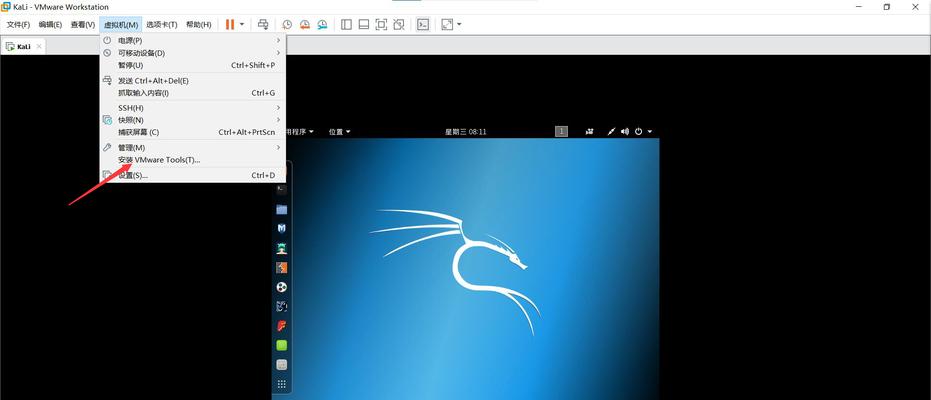Click the wrench icon beside 管理(M)
The image size is (931, 400).
point(107,147)
